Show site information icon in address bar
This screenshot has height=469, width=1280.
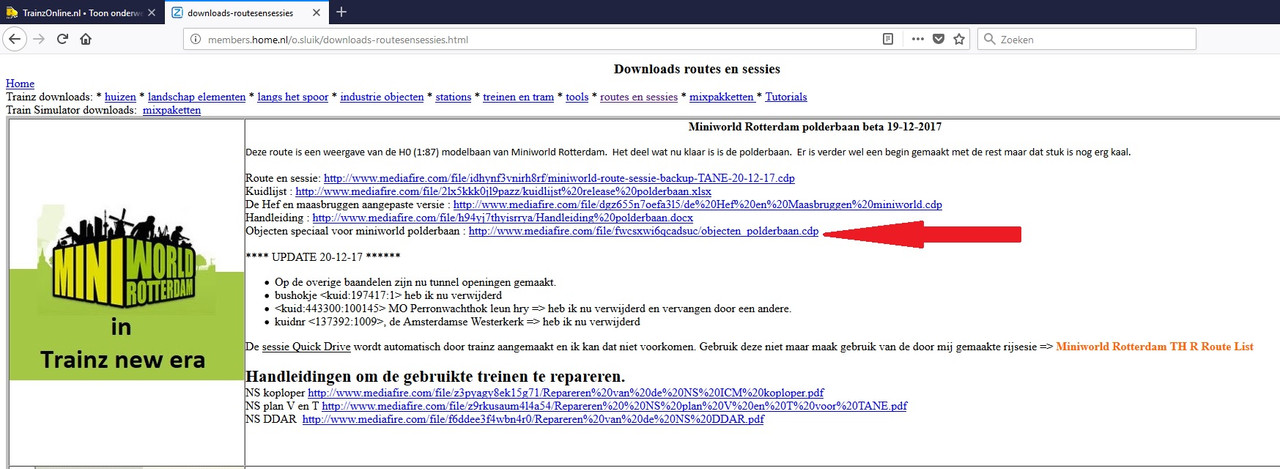tap(194, 40)
